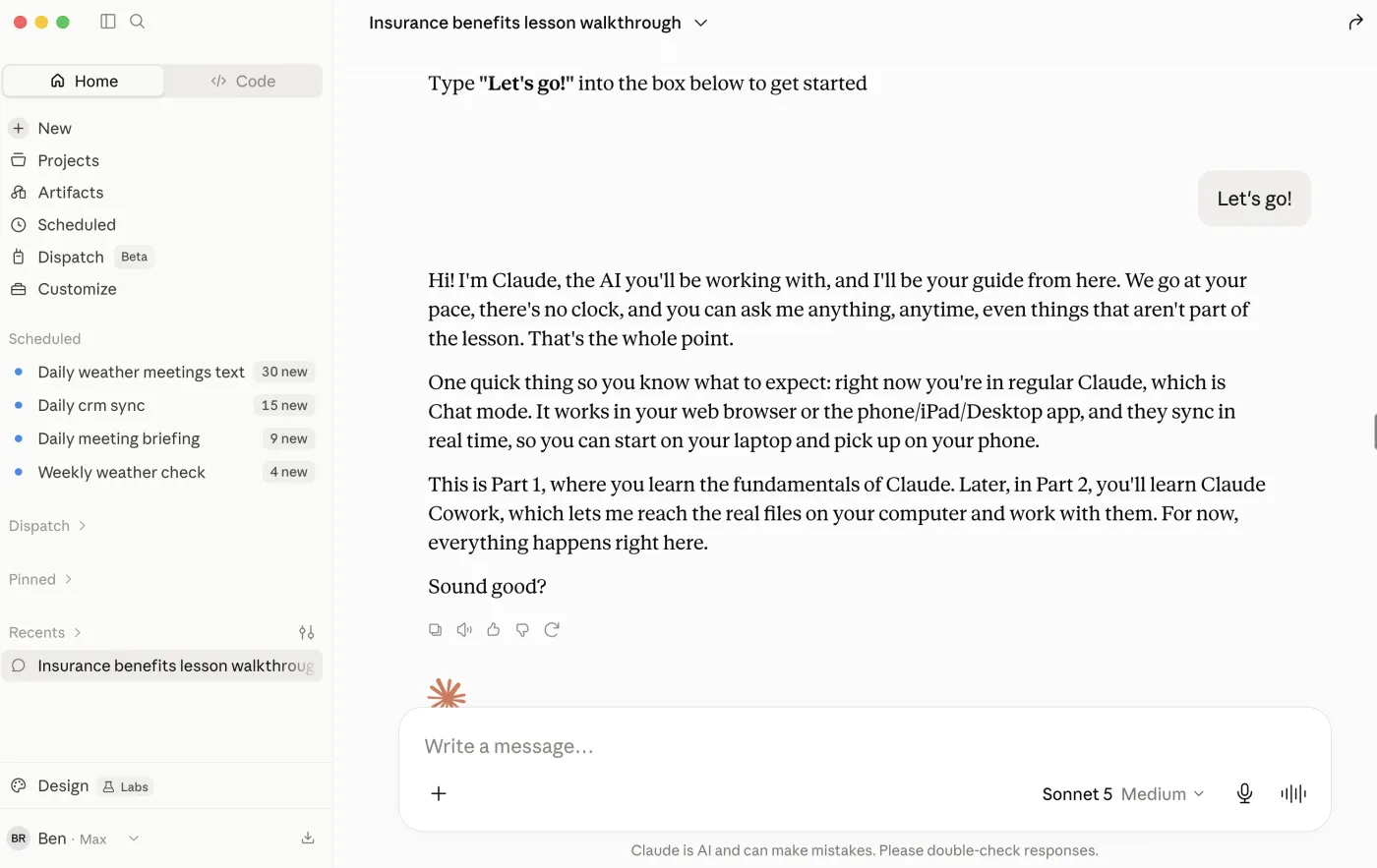Click the share arrow icon
1377x868 pixels.
(1355, 23)
